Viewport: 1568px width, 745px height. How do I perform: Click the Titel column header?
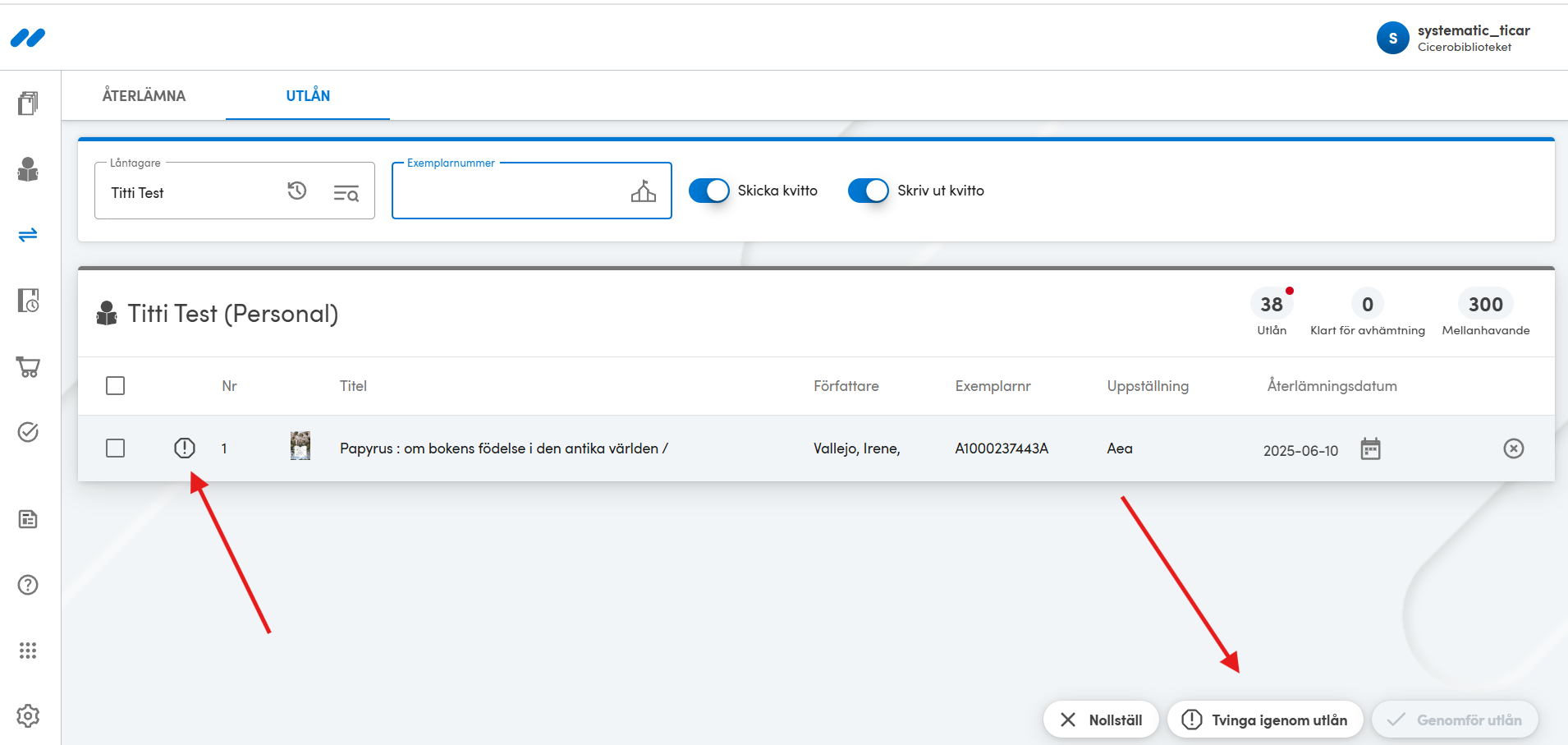pyautogui.click(x=353, y=386)
